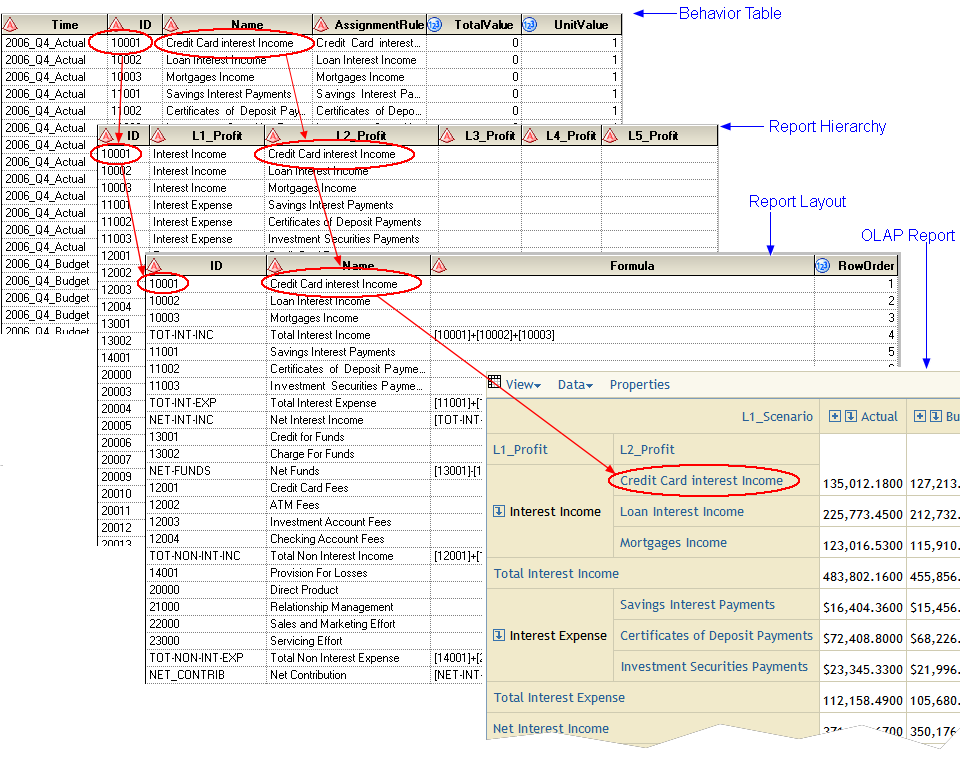Open the Data dropdown menu

pyautogui.click(x=575, y=385)
